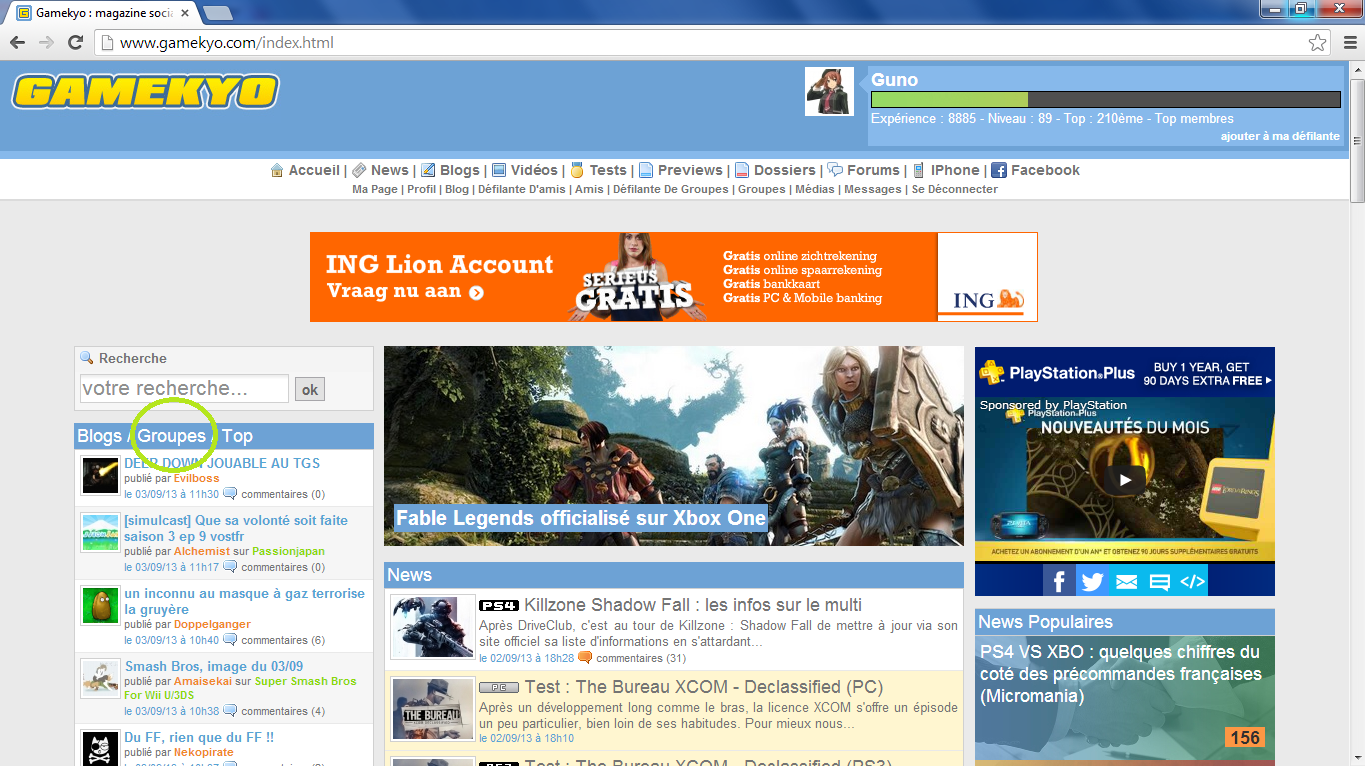The height and width of the screenshot is (766, 1365).
Task: Open the DEEP DOWN JOUABLE AU TGS post
Action: [x=222, y=463]
